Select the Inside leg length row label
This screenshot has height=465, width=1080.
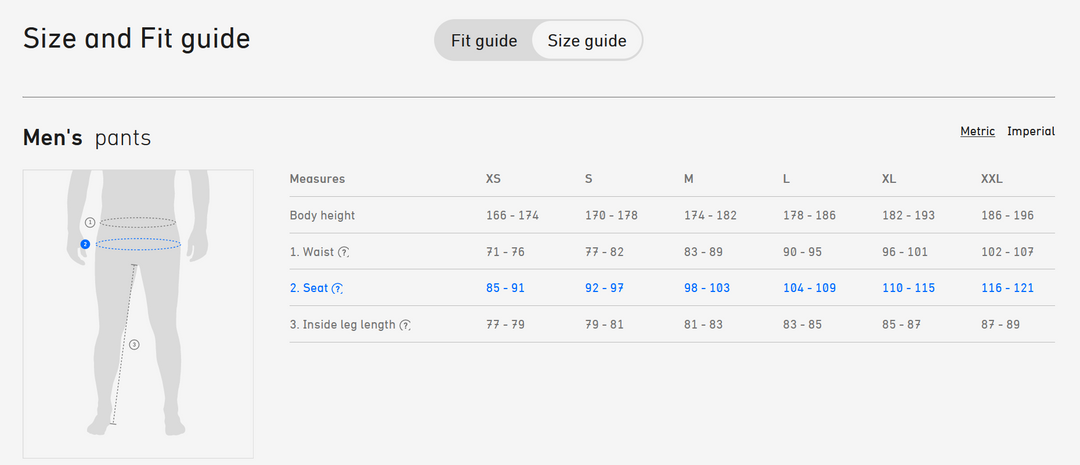[x=342, y=325]
